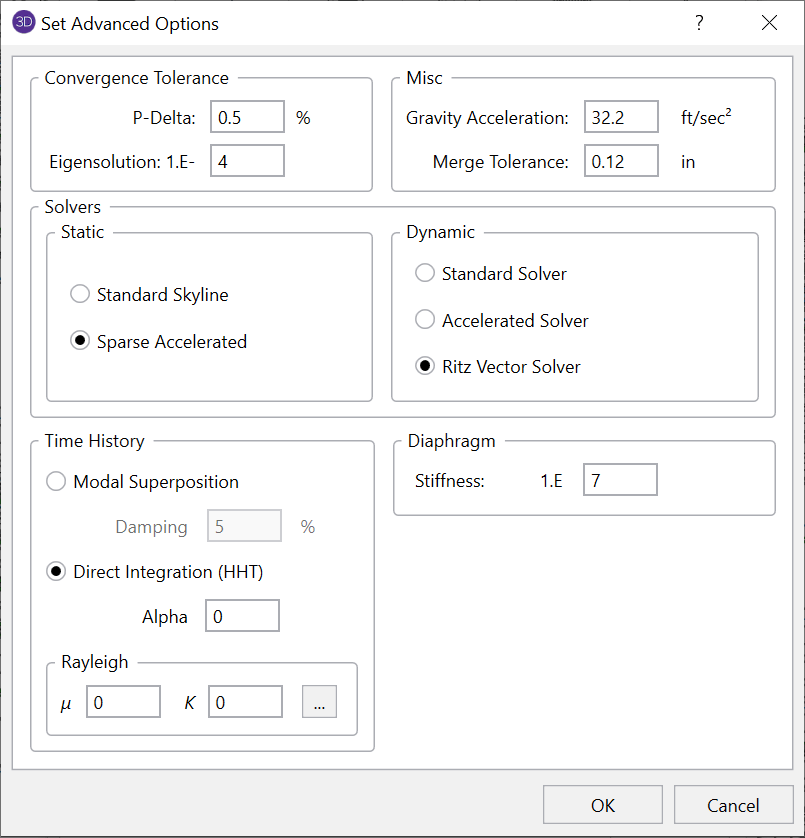The width and height of the screenshot is (805, 838).
Task: Choose the Standard Solver dynamic option
Action: click(x=425, y=274)
